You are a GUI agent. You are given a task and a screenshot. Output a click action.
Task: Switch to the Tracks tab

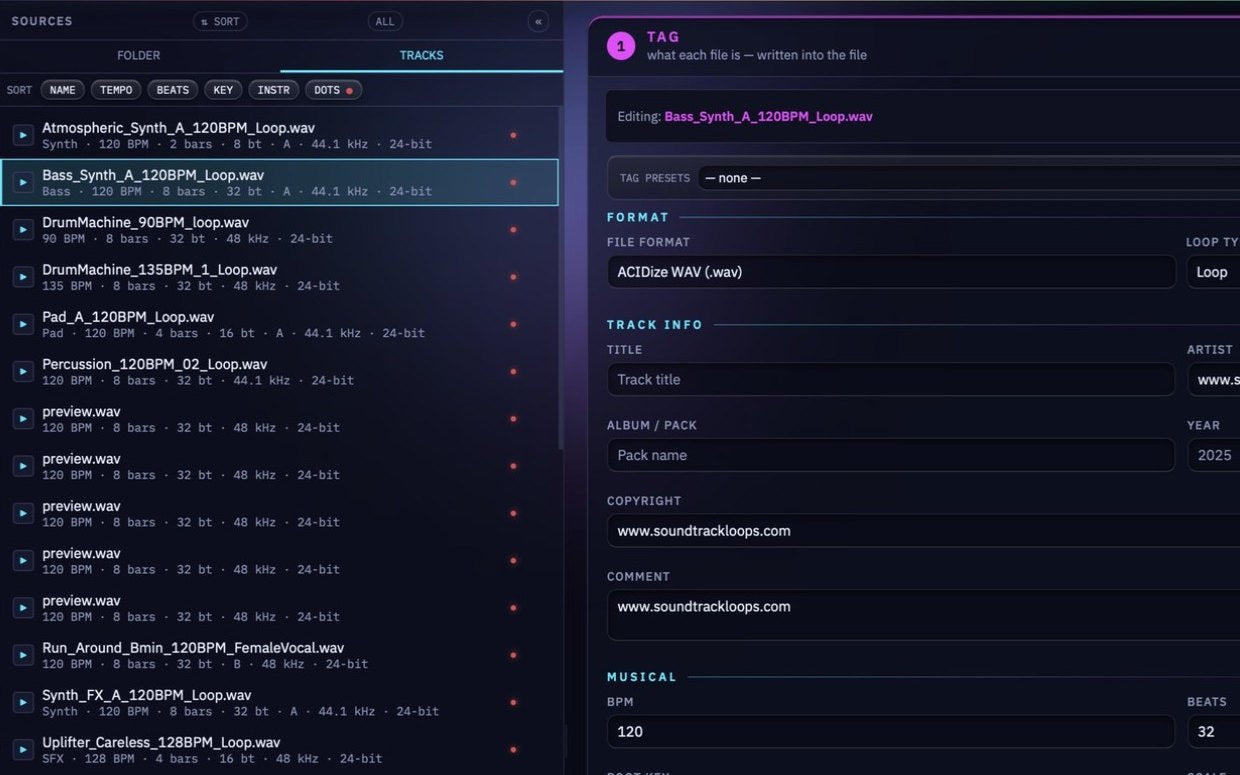pos(421,55)
